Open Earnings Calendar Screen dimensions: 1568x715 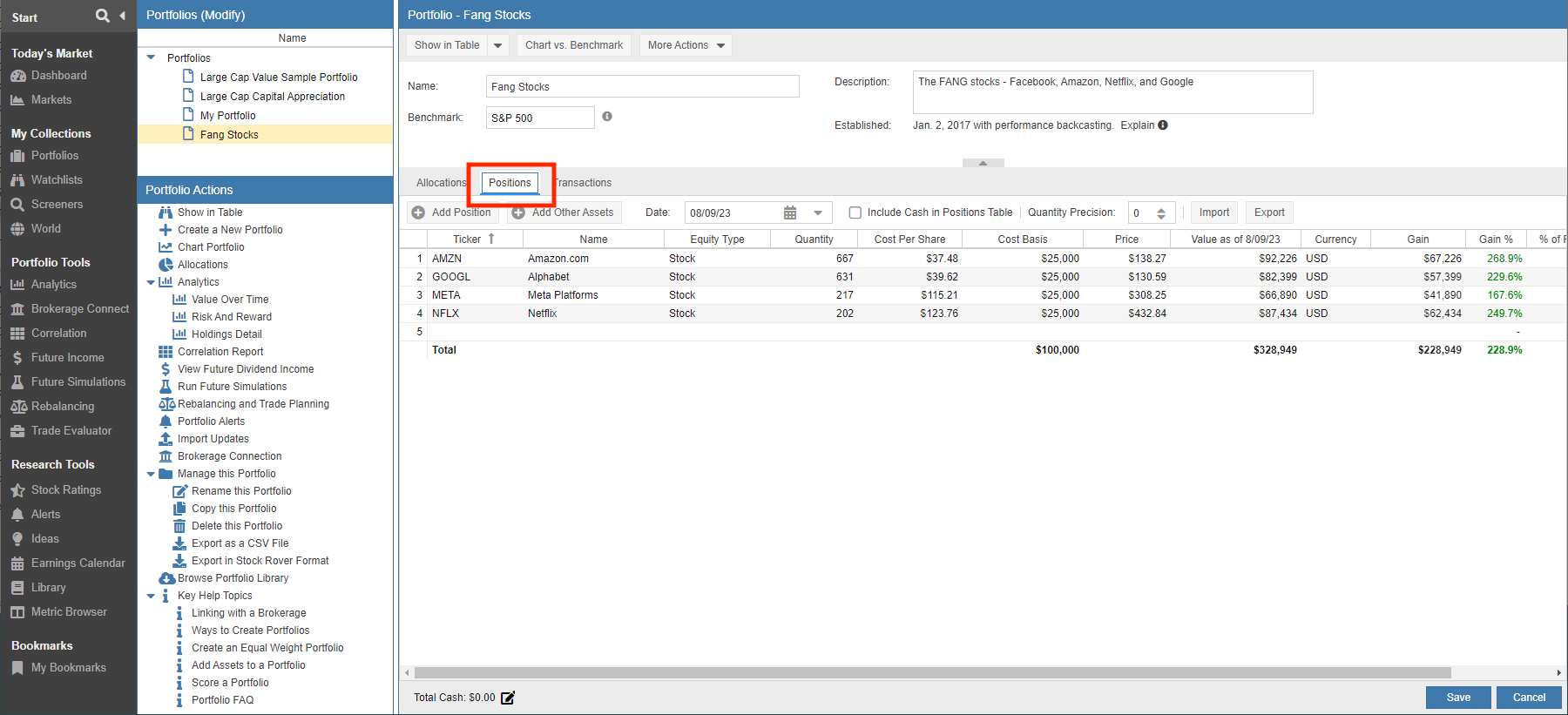(x=78, y=563)
